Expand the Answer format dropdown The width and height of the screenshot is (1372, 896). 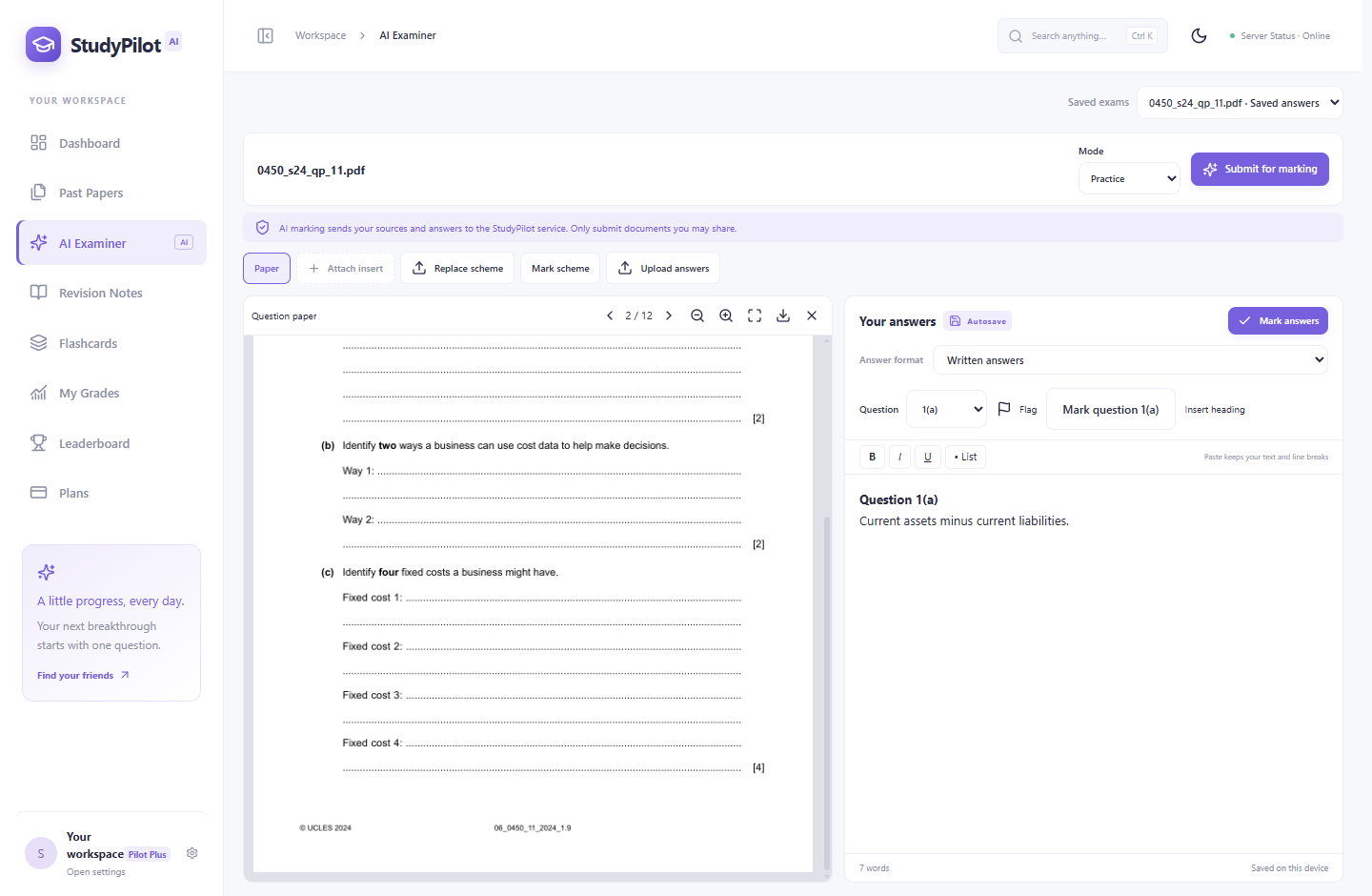pyautogui.click(x=1130, y=360)
